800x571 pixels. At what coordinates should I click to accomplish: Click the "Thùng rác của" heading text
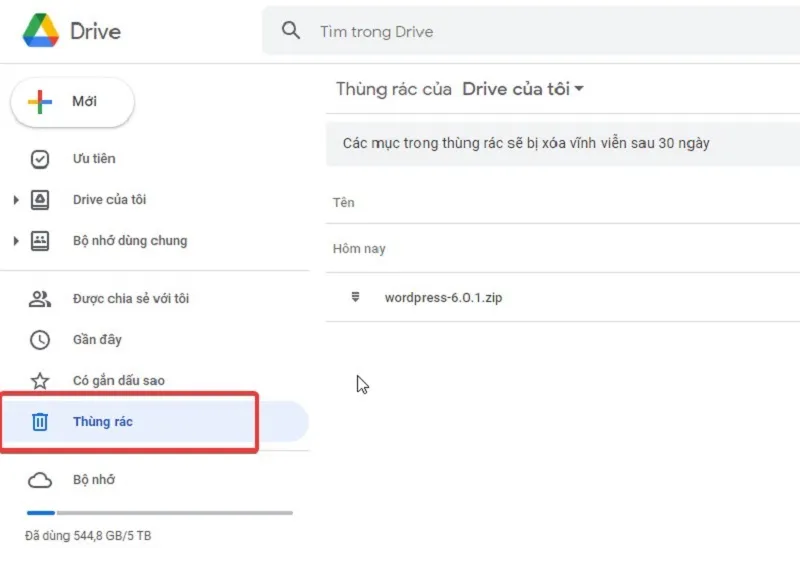click(393, 89)
